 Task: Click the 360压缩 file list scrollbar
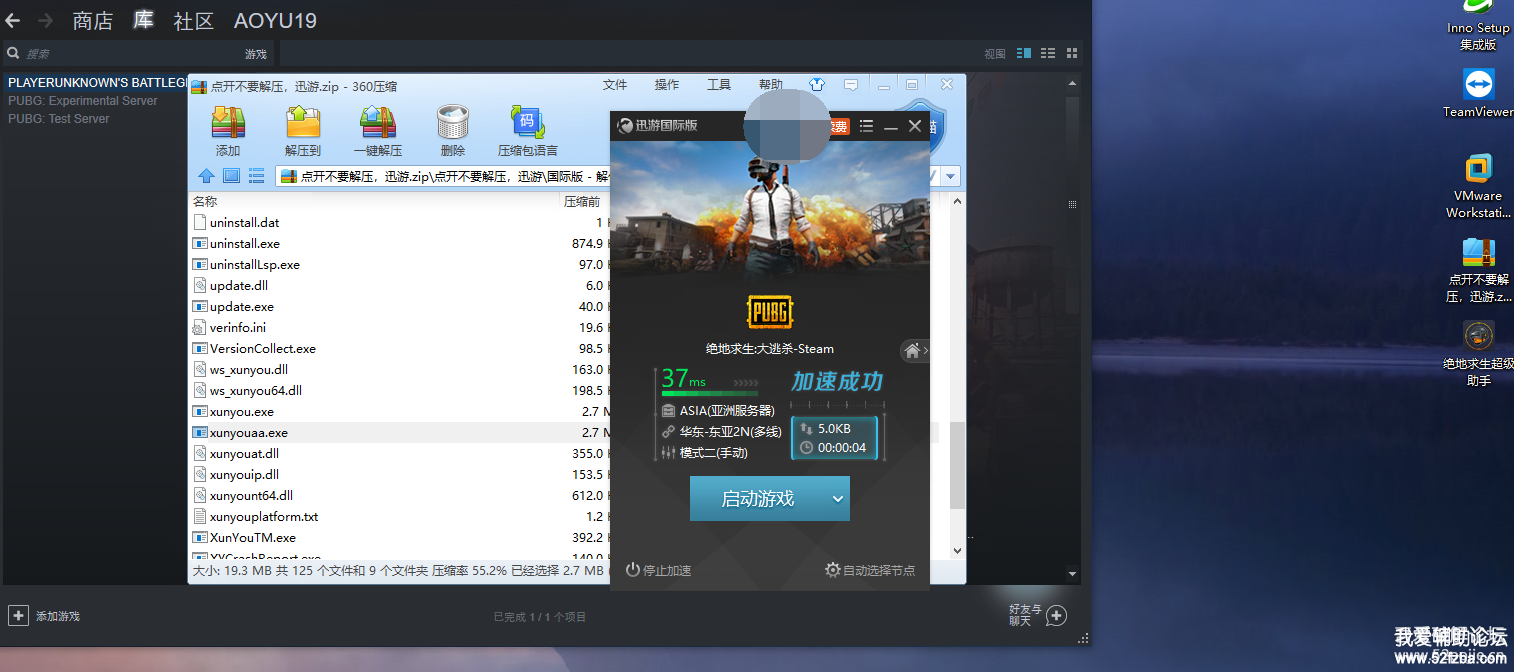957,465
